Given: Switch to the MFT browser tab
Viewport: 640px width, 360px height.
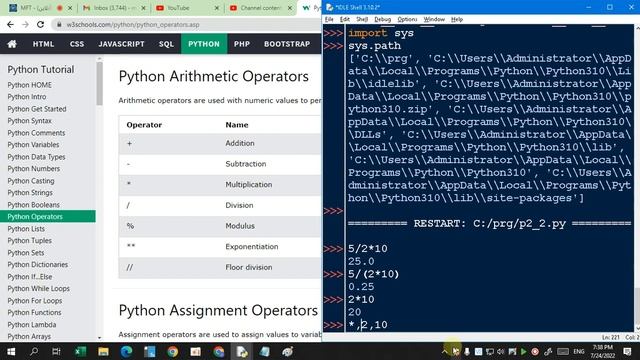Looking at the screenshot, I should tap(40, 8).
